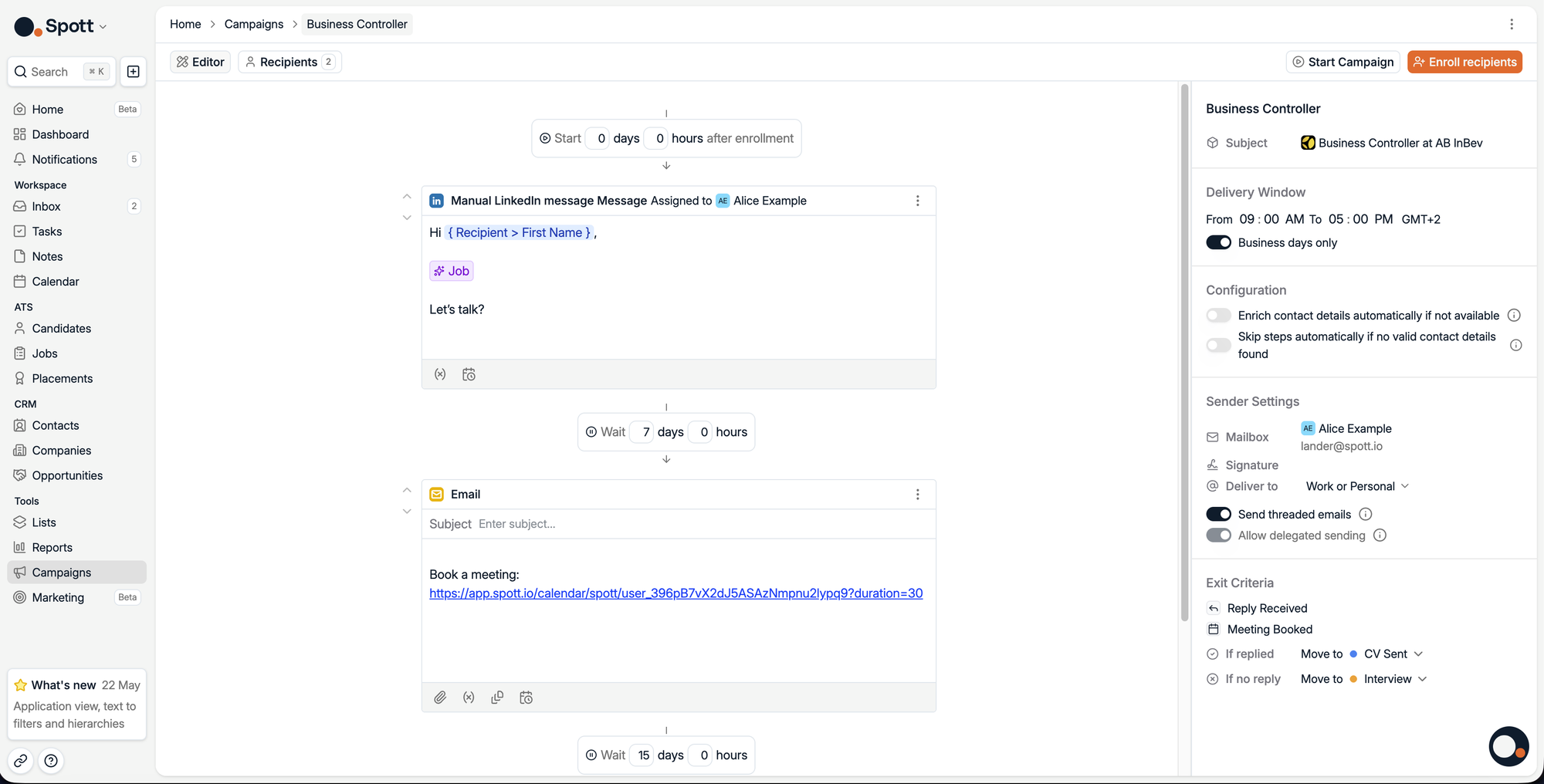
Task: Disable Send threaded emails switch
Action: 1218,514
